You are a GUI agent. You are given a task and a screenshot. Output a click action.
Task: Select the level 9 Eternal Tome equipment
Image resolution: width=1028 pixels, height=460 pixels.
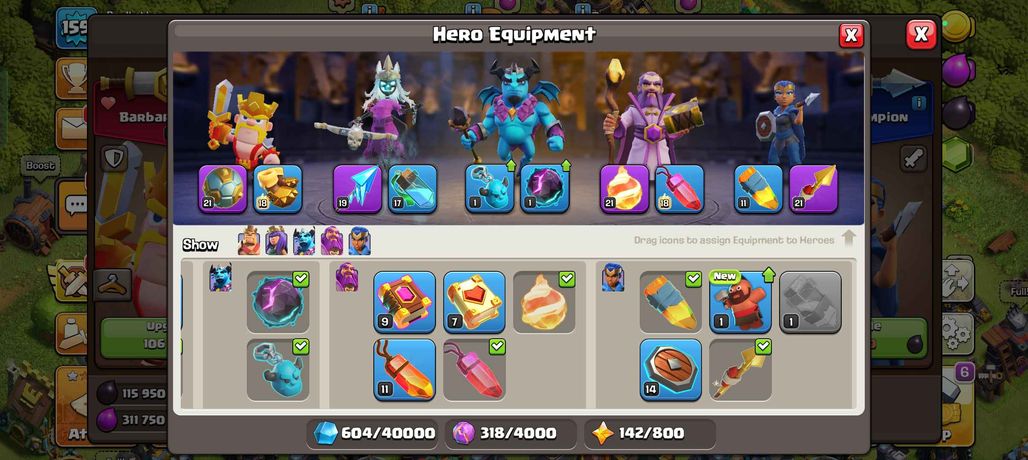(x=405, y=302)
